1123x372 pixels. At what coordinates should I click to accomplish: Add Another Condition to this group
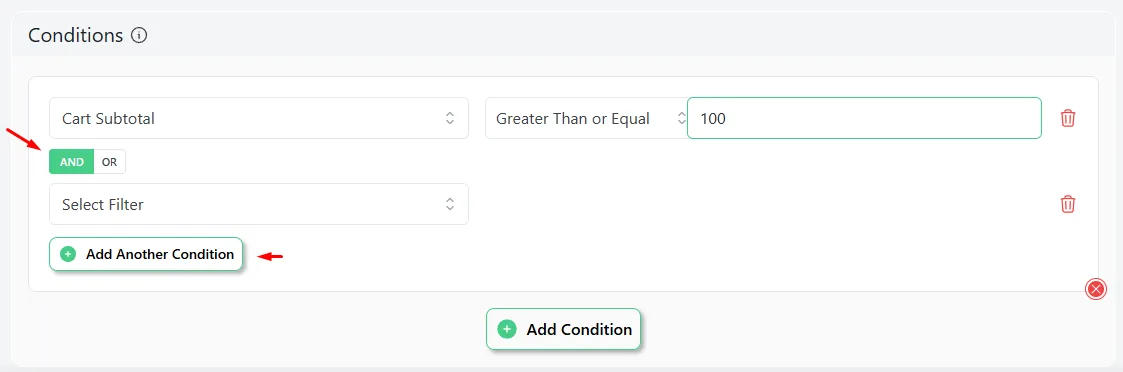point(146,254)
